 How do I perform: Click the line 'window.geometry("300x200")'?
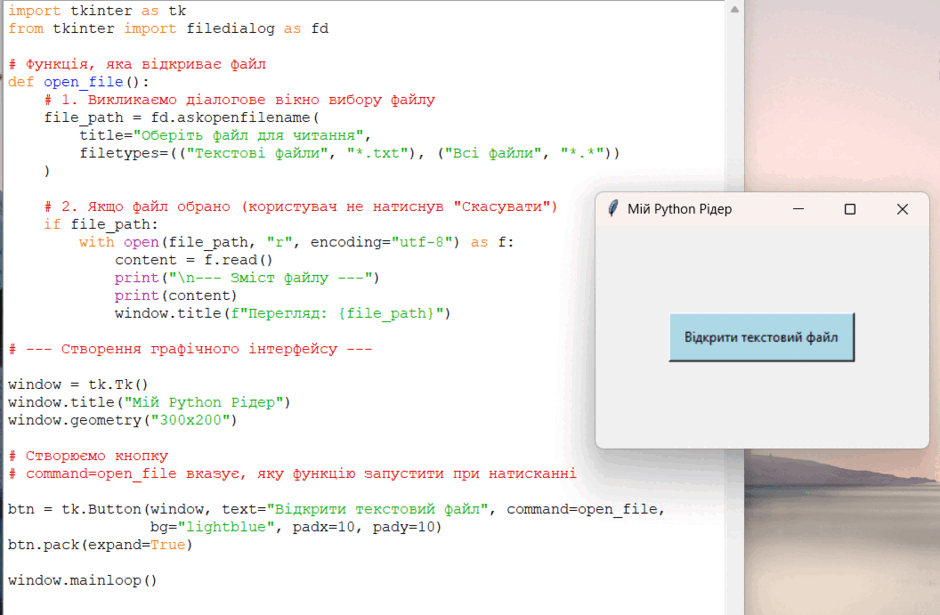122,420
